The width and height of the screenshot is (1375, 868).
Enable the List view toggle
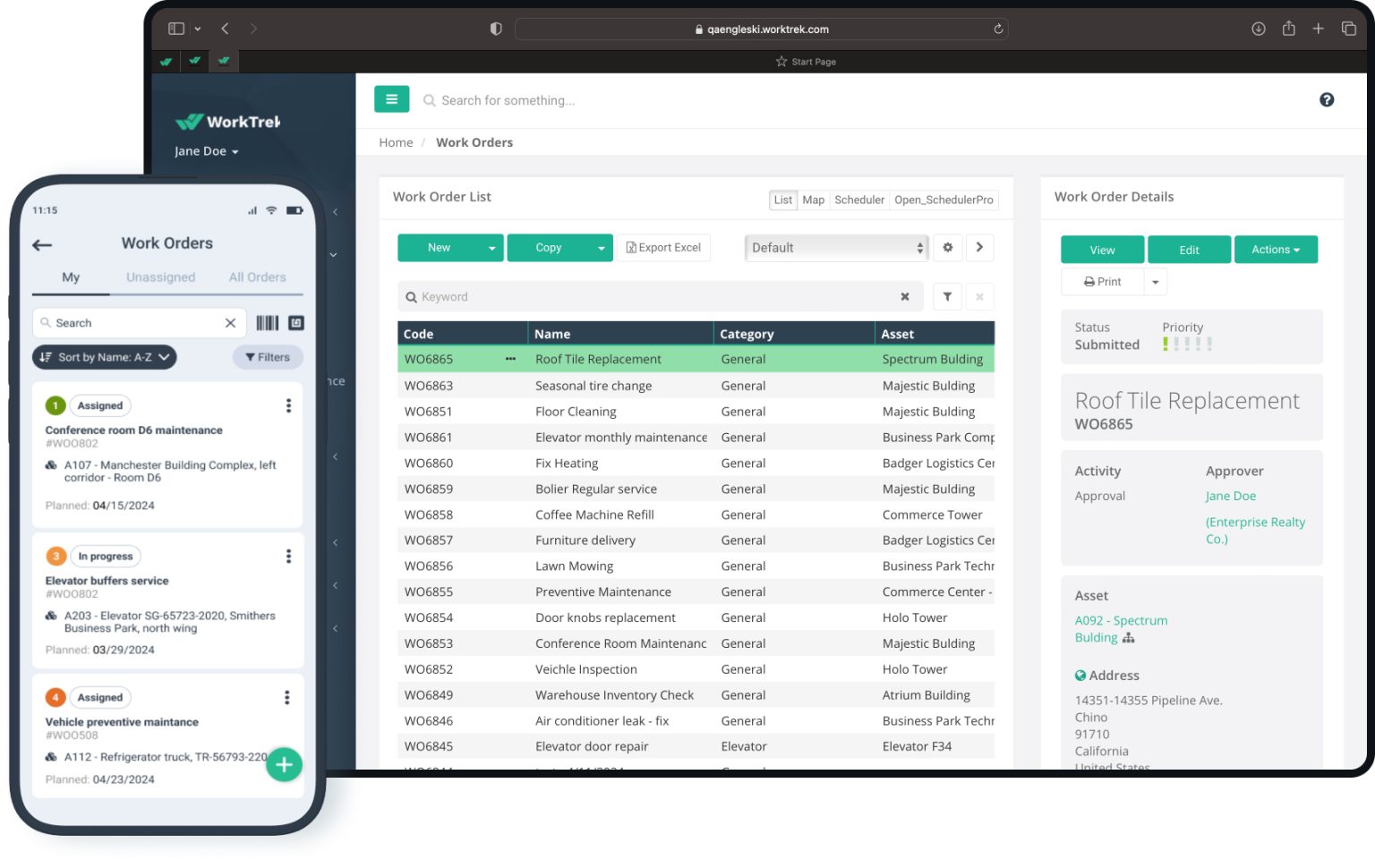coord(782,200)
